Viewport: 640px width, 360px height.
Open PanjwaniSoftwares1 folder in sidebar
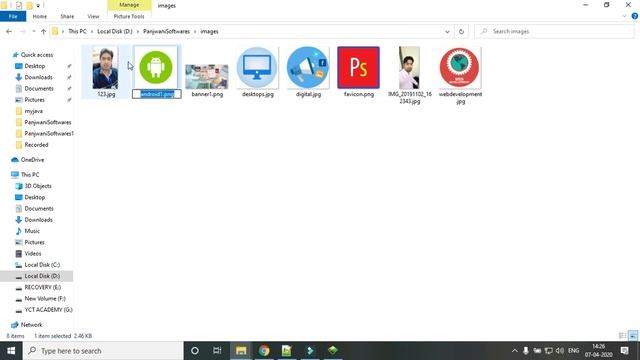tap(49, 133)
